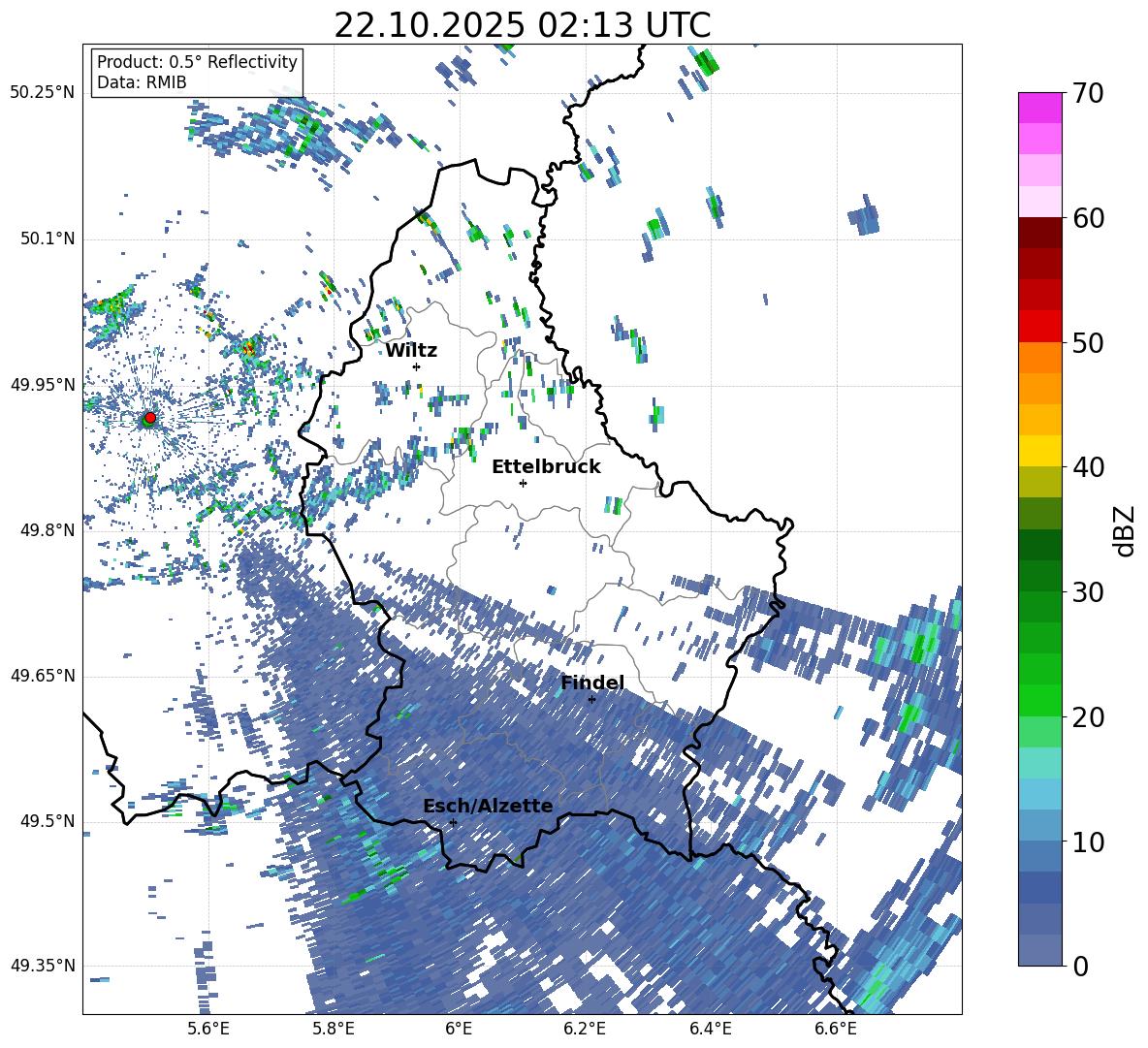Pick the magenta top colorbar segment
The width and height of the screenshot is (1148, 1048).
click(1039, 108)
